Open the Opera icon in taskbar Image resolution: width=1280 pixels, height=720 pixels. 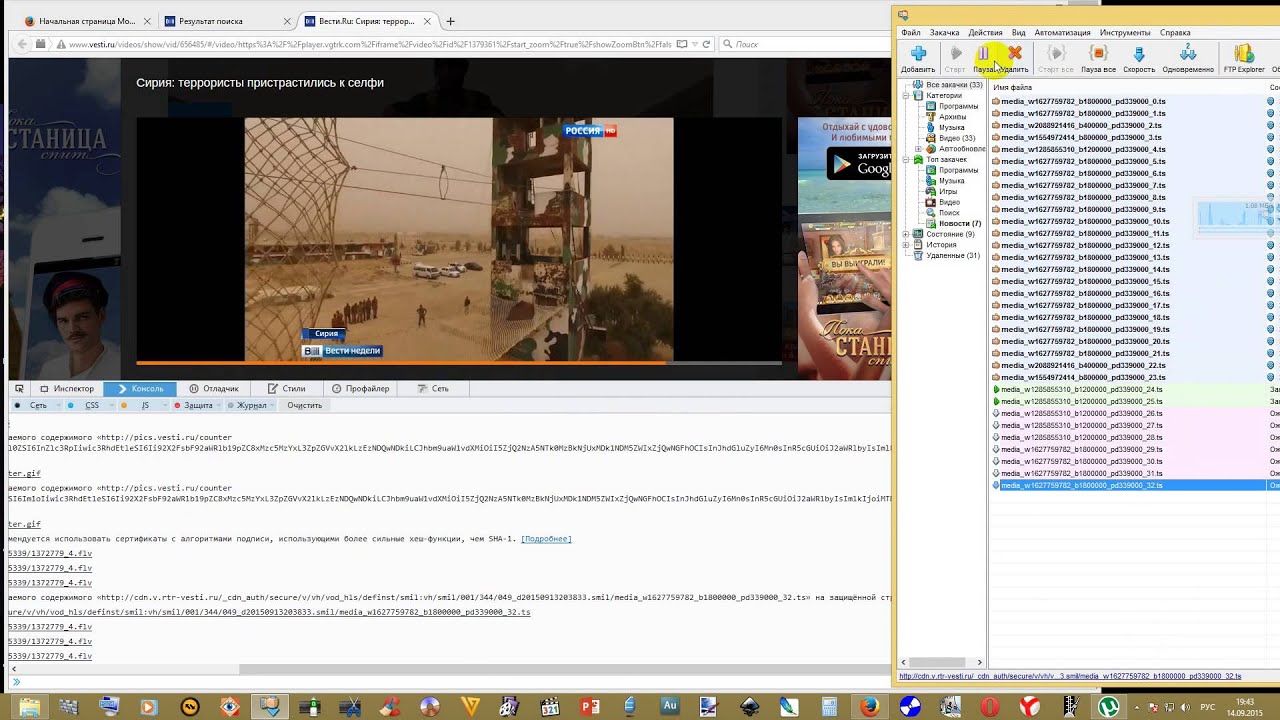pos(990,707)
